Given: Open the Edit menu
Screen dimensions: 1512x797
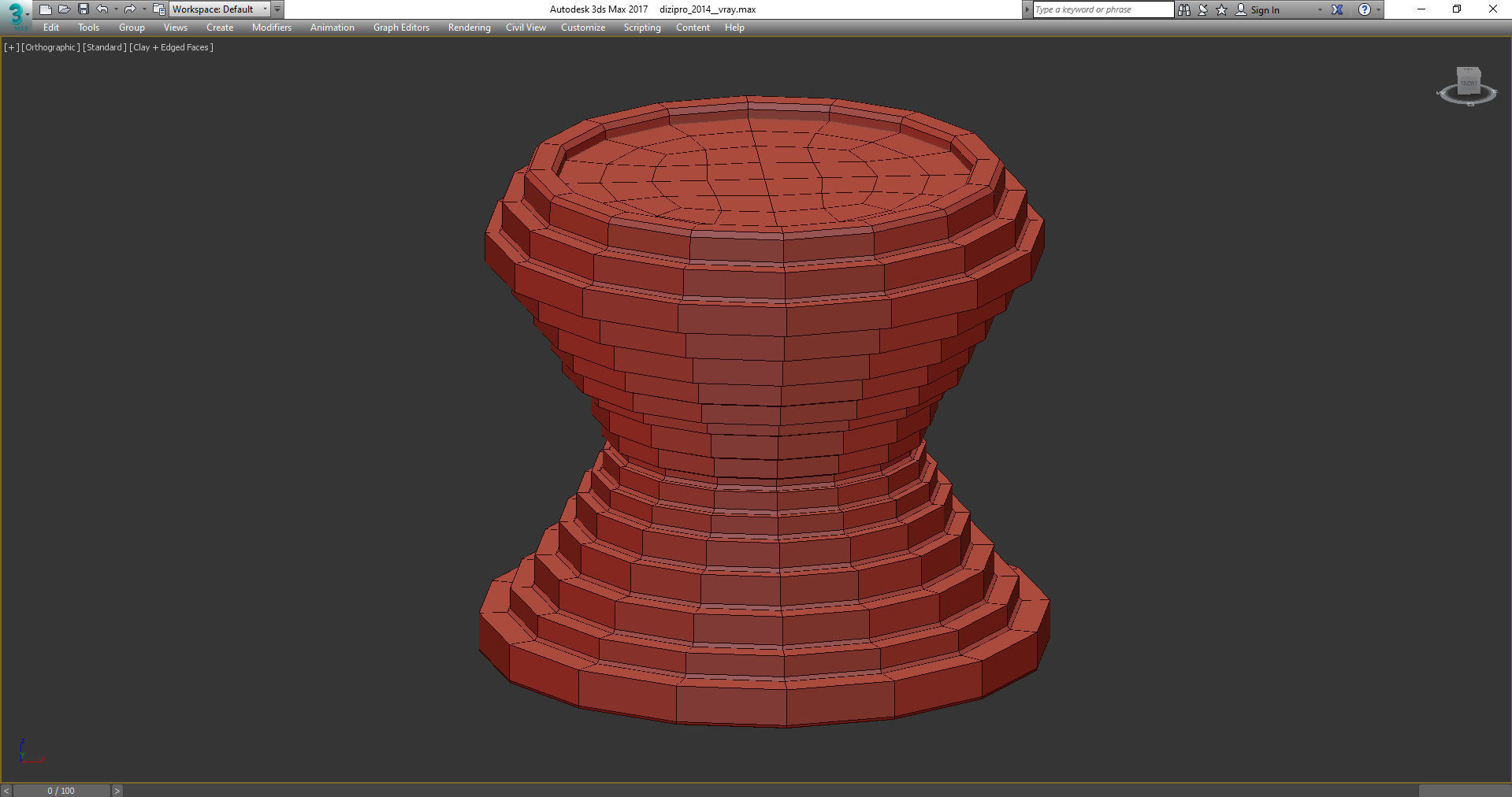Looking at the screenshot, I should pyautogui.click(x=51, y=28).
